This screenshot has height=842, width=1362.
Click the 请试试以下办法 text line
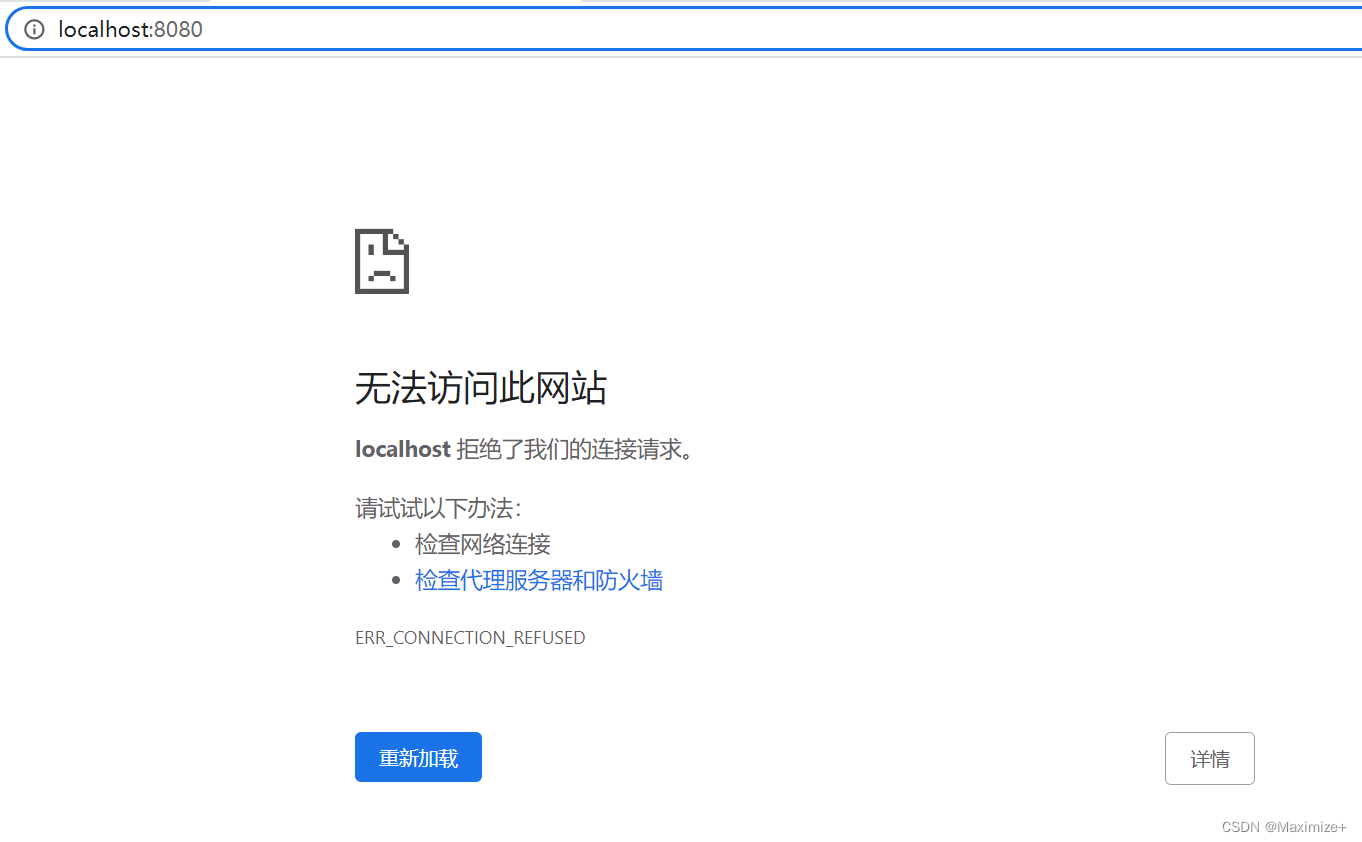point(438,508)
